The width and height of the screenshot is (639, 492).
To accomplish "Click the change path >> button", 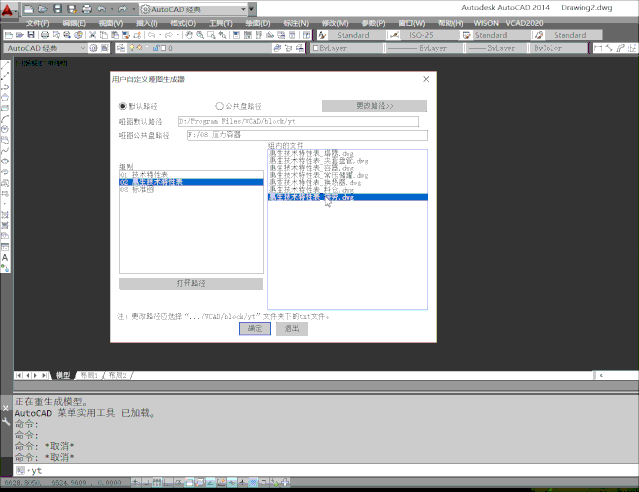I will [375, 106].
